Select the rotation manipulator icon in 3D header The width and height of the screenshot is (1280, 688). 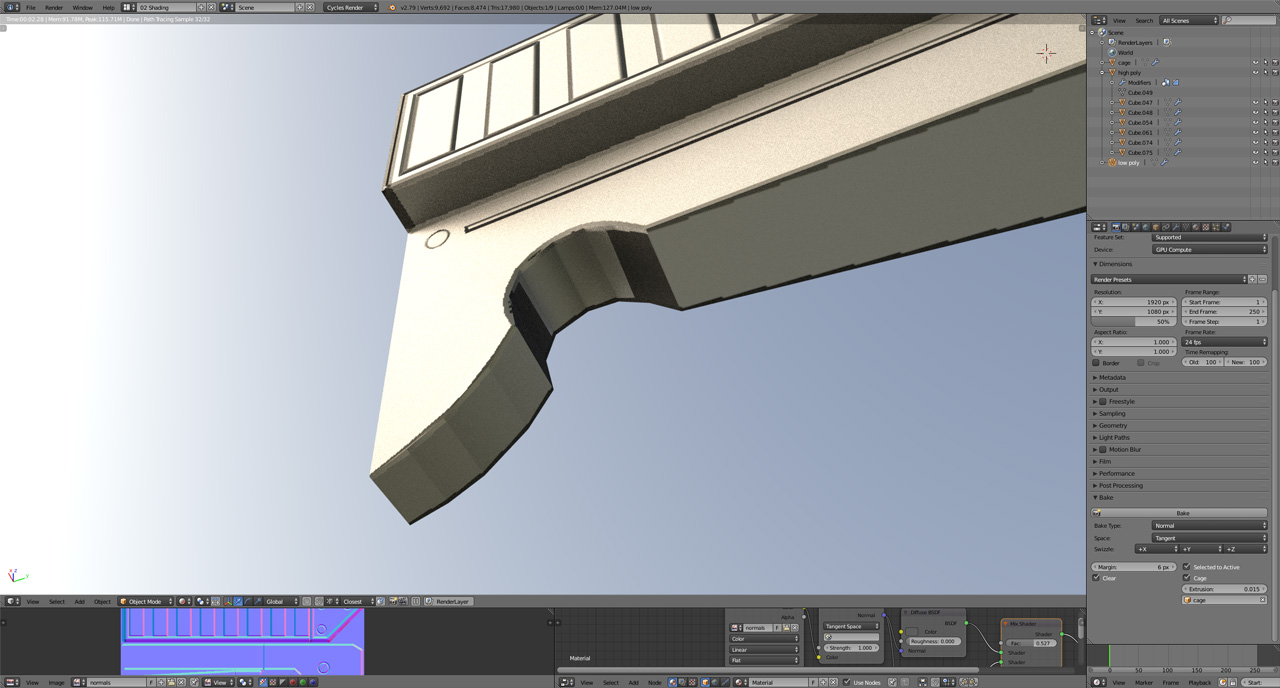tap(247, 601)
